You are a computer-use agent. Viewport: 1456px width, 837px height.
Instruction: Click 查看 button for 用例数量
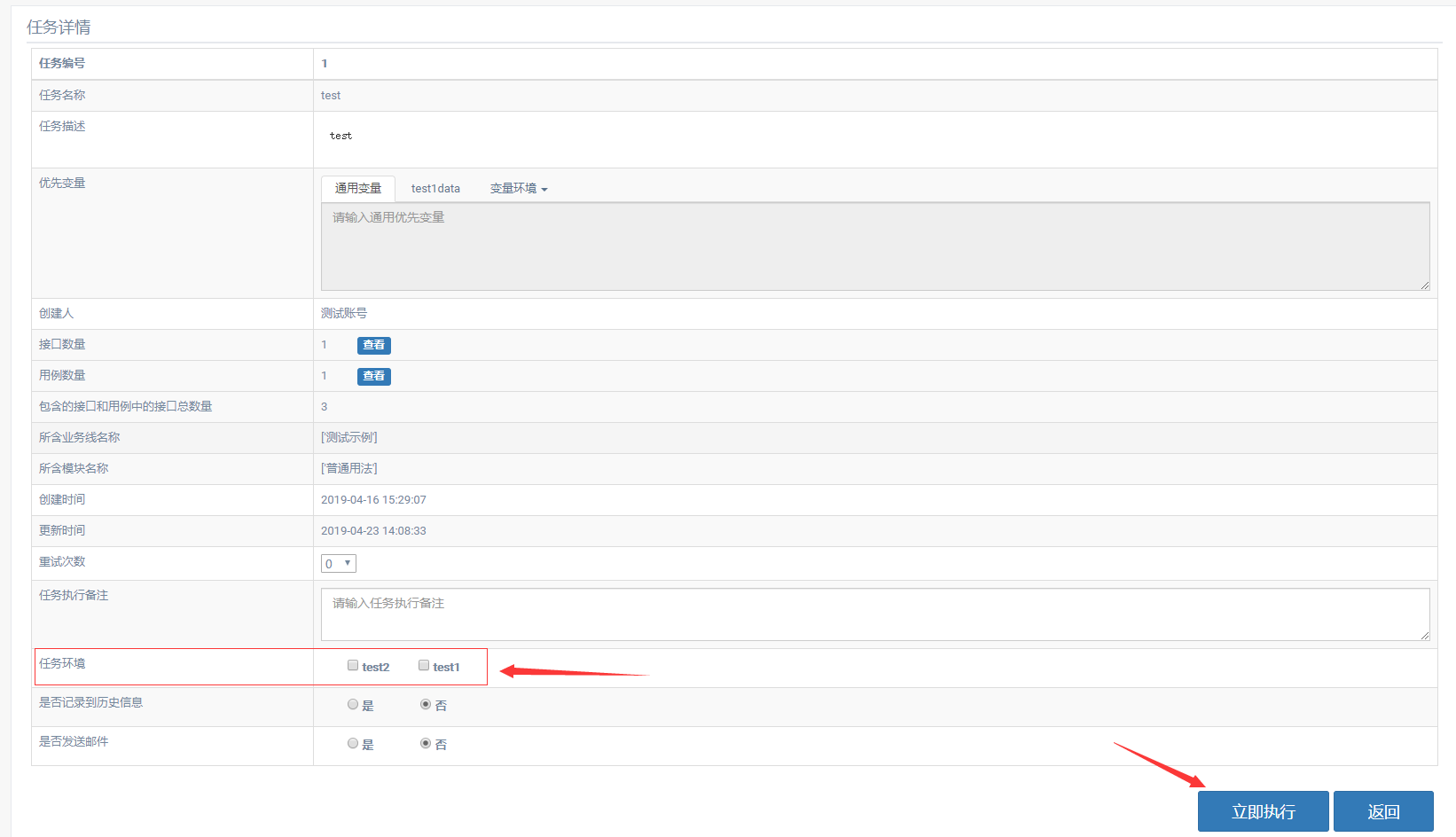click(x=374, y=376)
